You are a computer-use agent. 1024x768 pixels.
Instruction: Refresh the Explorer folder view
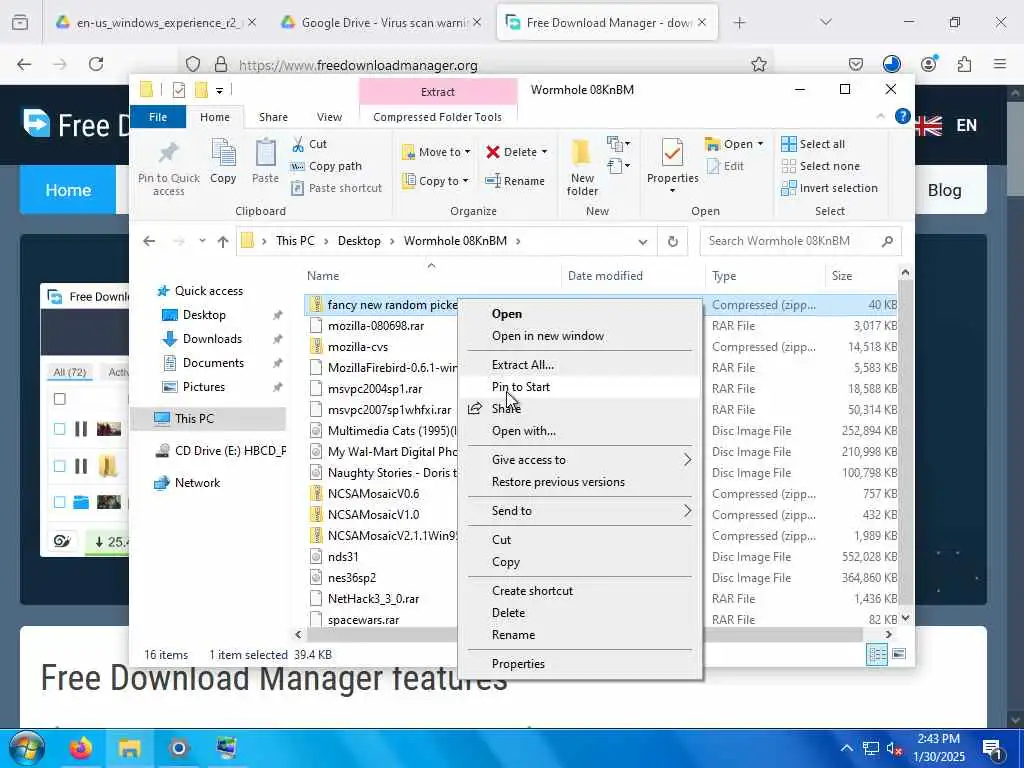point(673,241)
